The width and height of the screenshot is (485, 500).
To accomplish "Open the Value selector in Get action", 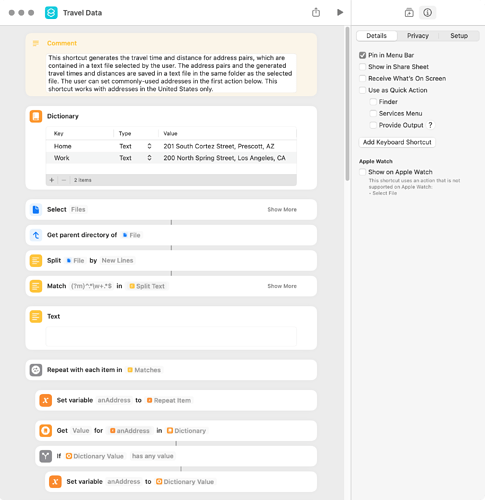I will click(x=81, y=431).
